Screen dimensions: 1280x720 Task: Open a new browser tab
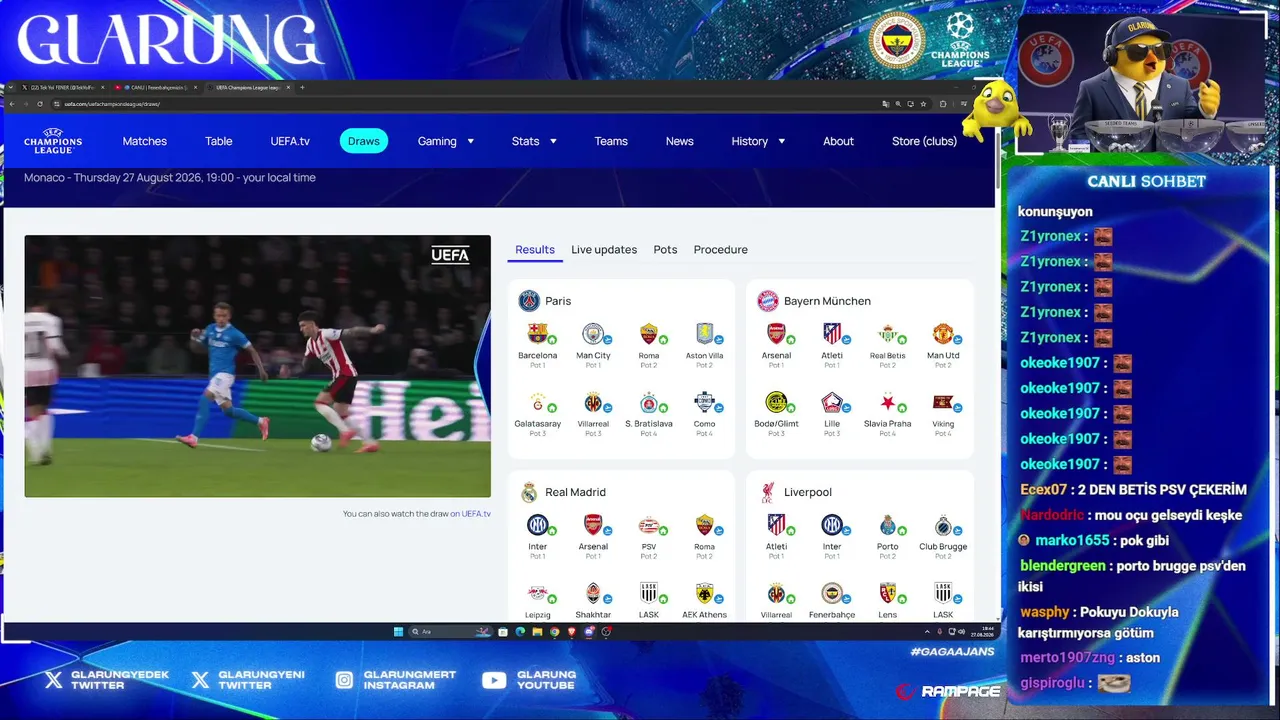pos(303,87)
